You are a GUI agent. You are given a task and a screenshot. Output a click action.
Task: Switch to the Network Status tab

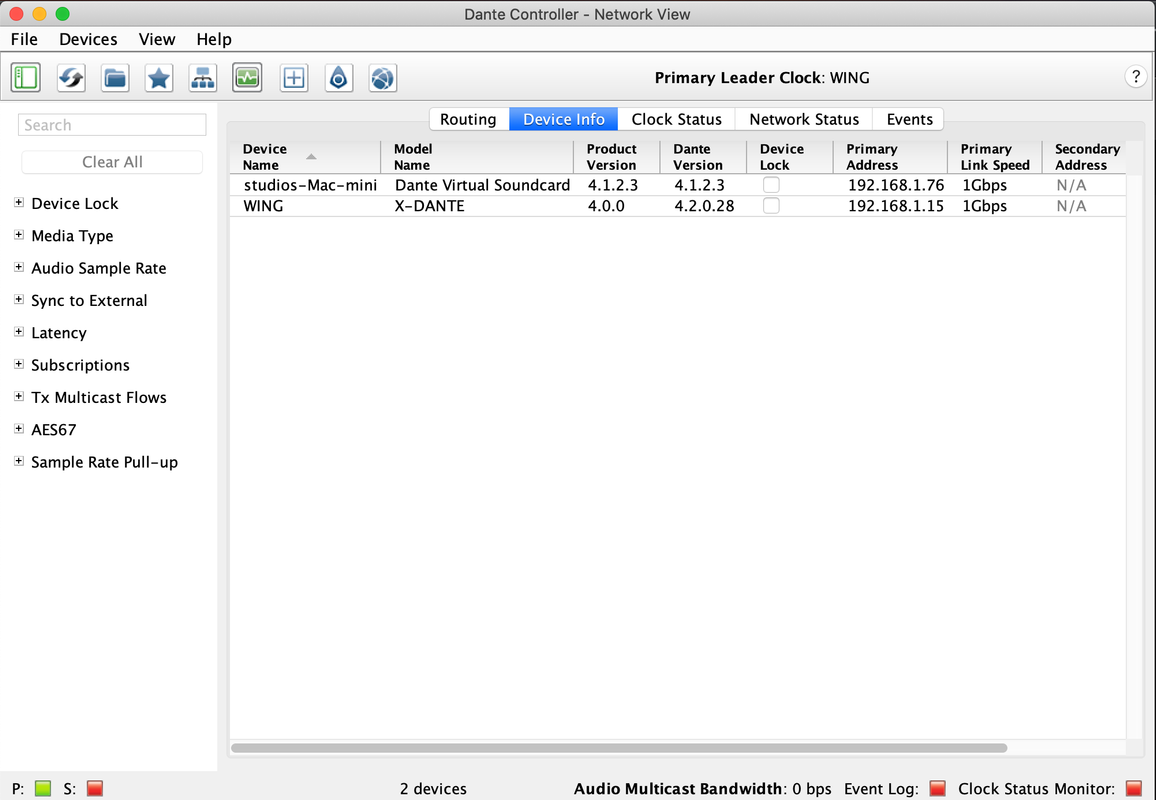pyautogui.click(x=804, y=119)
